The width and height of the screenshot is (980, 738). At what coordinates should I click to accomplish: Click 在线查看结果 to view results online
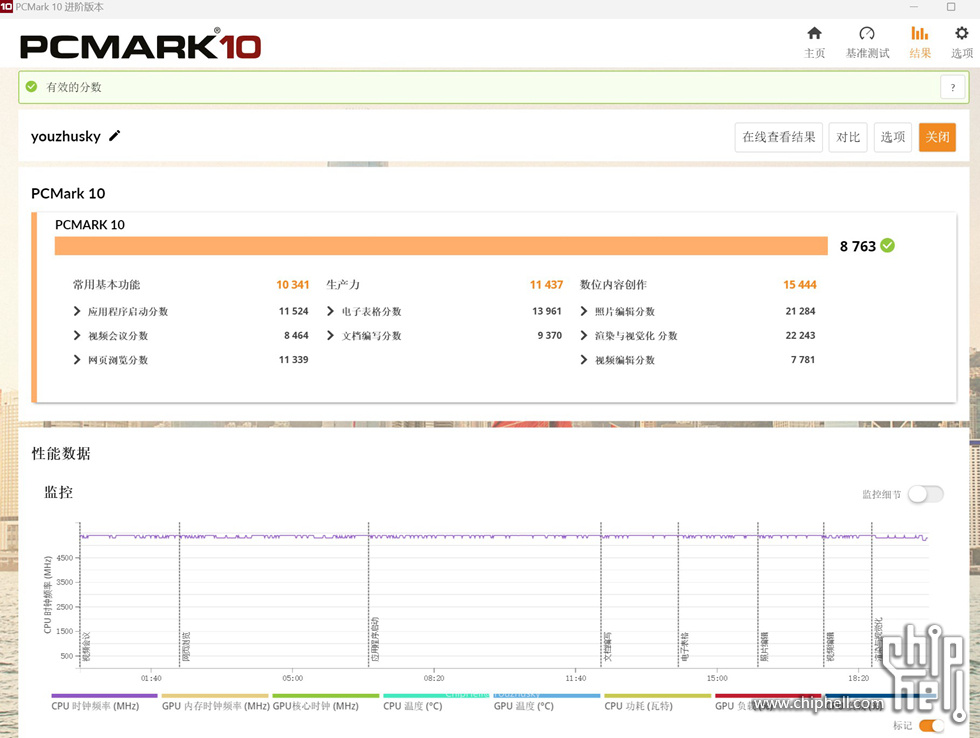(779, 137)
